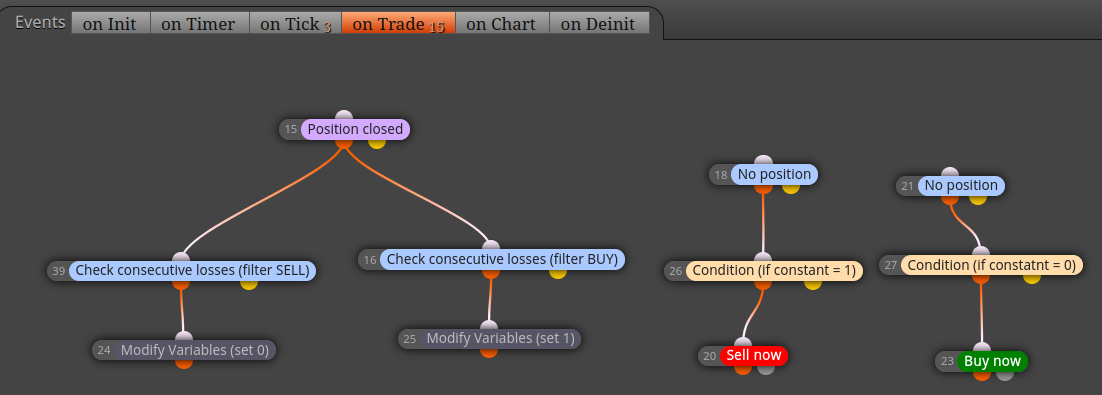
Task: Select the Condition (if constant = 1) block
Action: click(774, 271)
